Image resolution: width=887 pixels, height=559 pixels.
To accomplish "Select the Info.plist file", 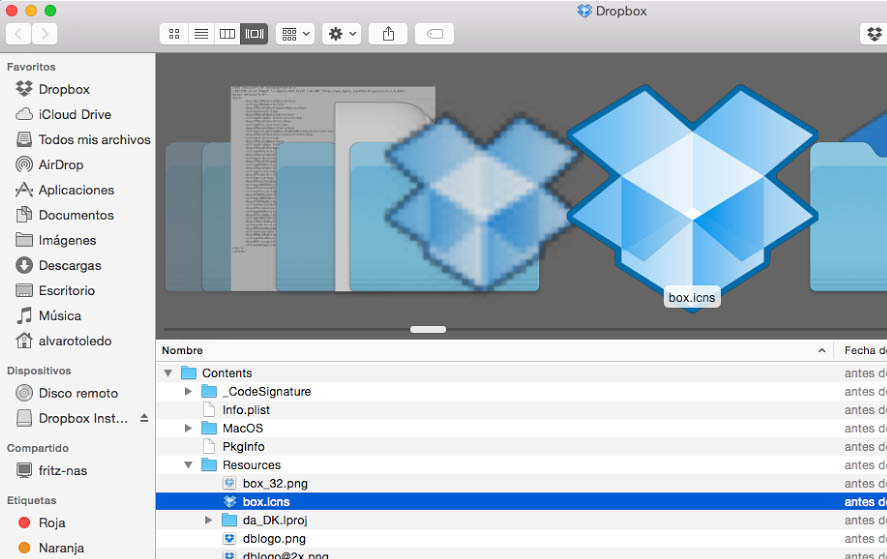I will [x=246, y=410].
